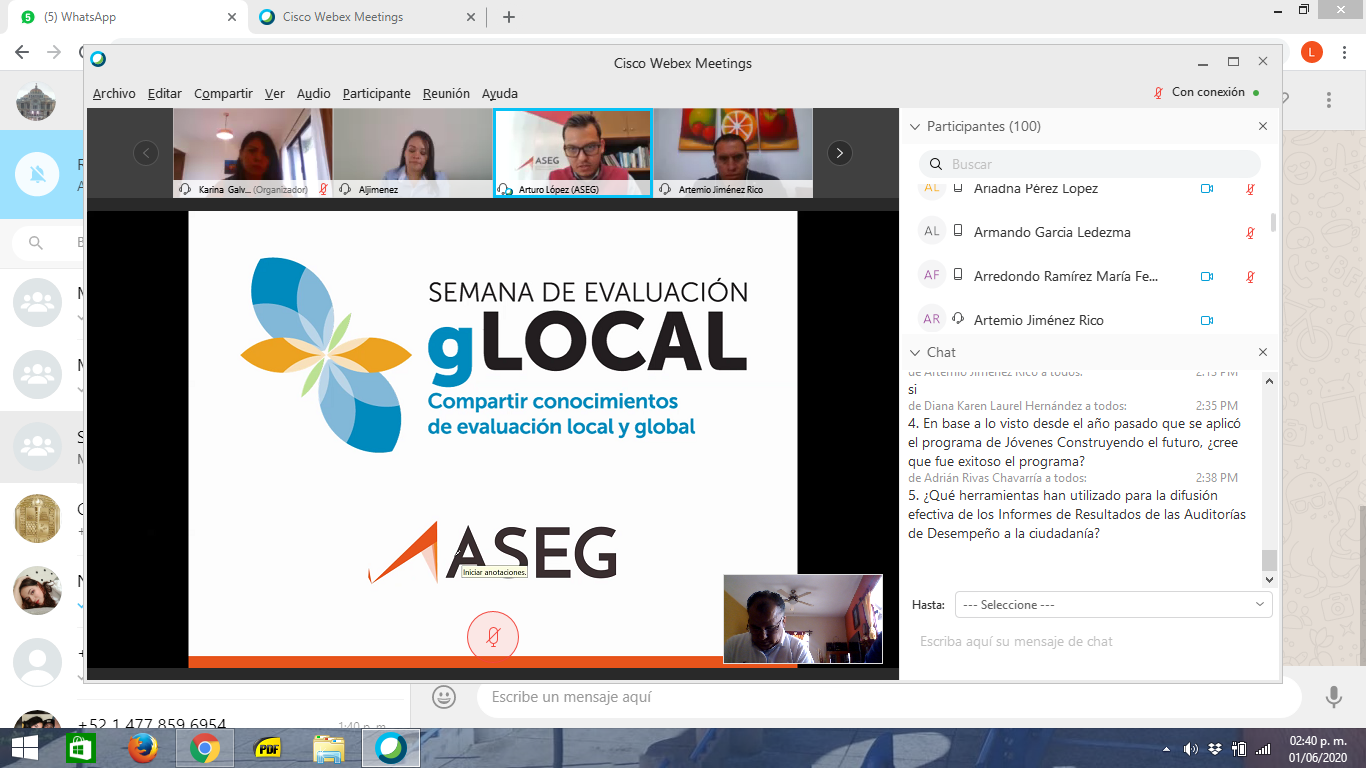Unmute microphone with the red mic button

pyautogui.click(x=493, y=636)
